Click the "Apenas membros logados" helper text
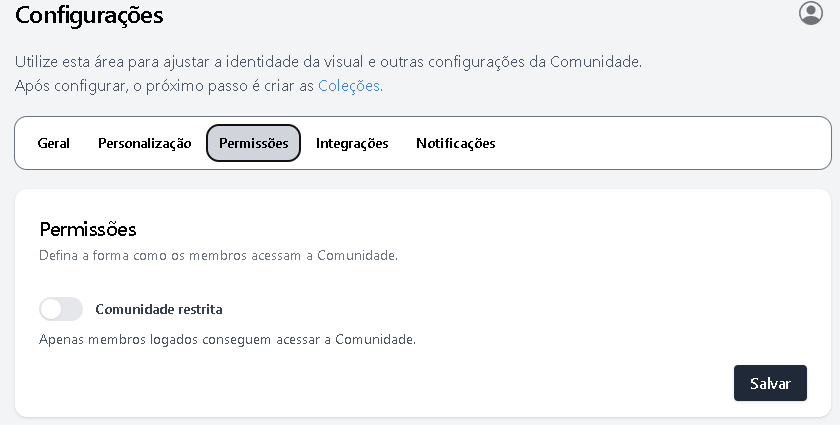This screenshot has width=840, height=425. 227,339
